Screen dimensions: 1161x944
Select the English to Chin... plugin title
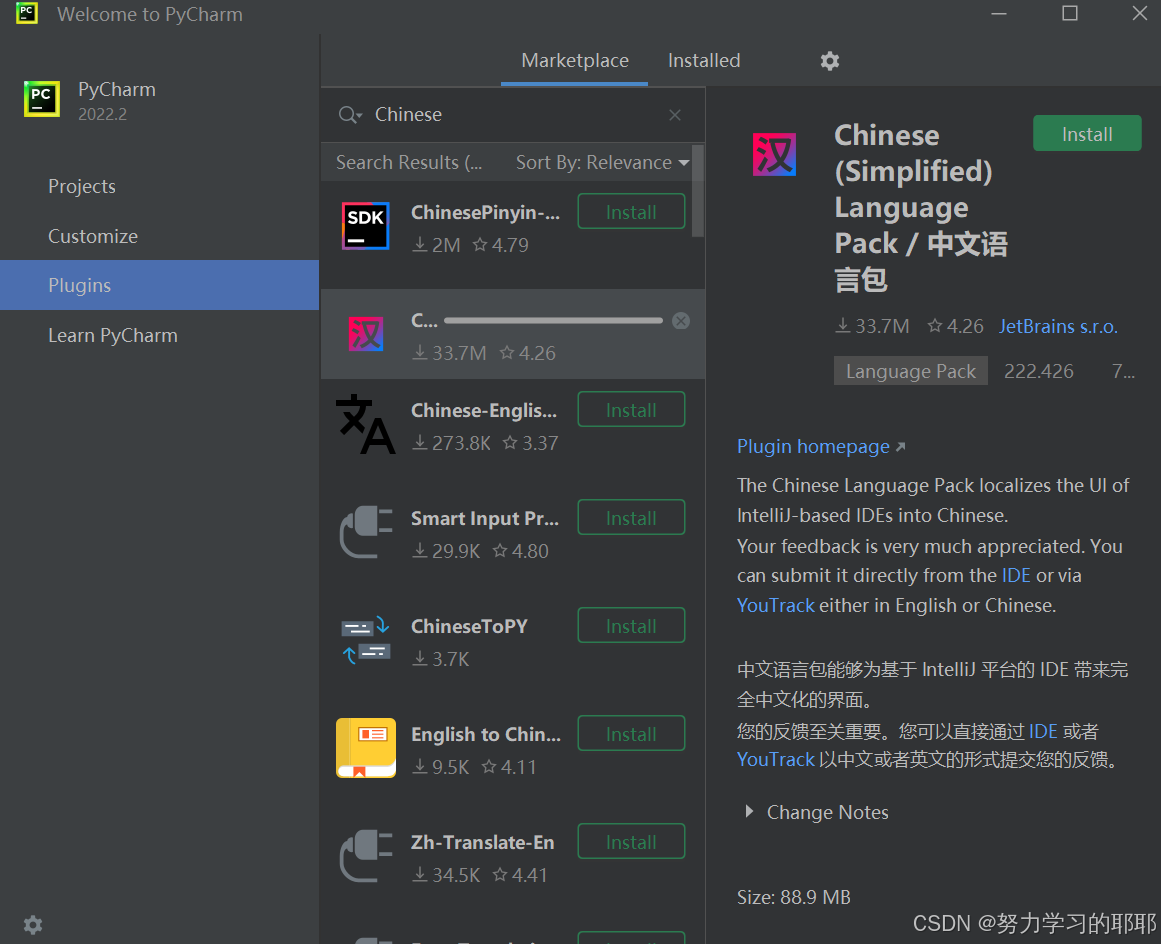pyautogui.click(x=486, y=734)
